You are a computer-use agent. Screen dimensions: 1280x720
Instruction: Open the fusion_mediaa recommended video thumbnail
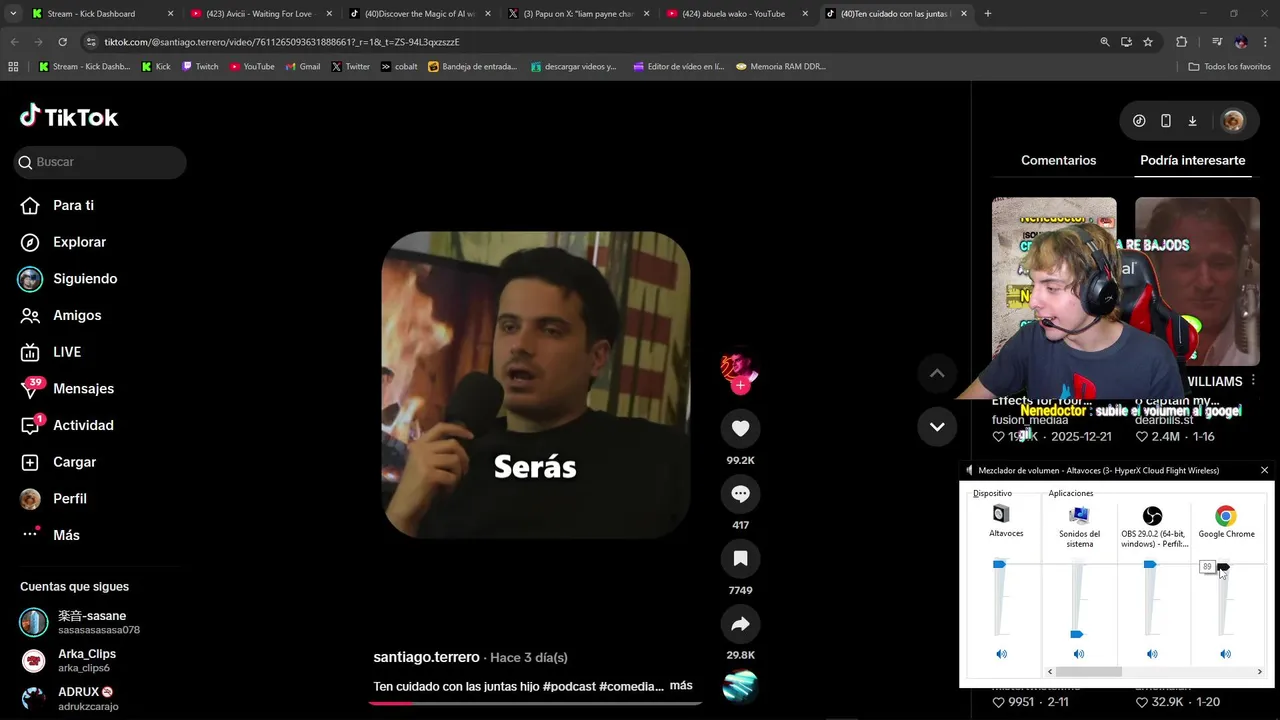[x=1054, y=281]
